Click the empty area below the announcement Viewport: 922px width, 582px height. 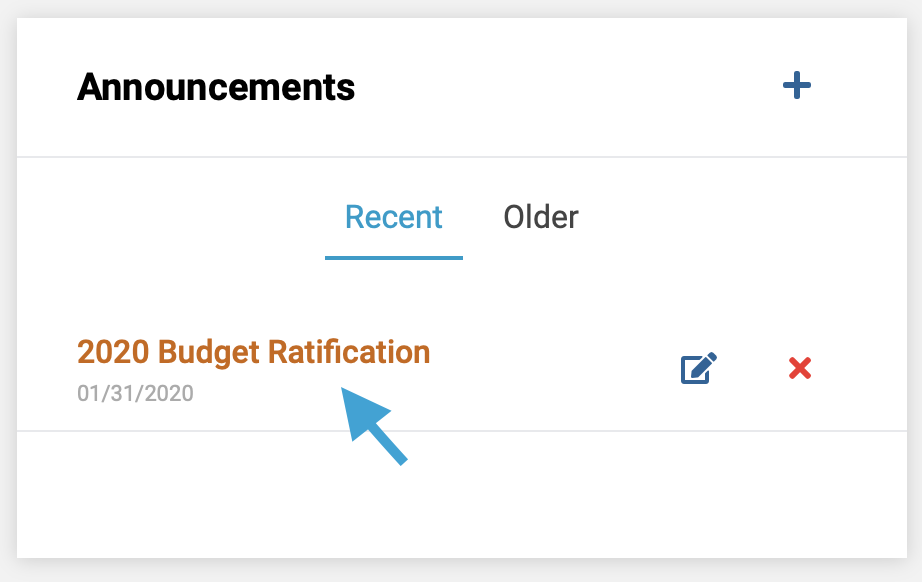(x=462, y=494)
